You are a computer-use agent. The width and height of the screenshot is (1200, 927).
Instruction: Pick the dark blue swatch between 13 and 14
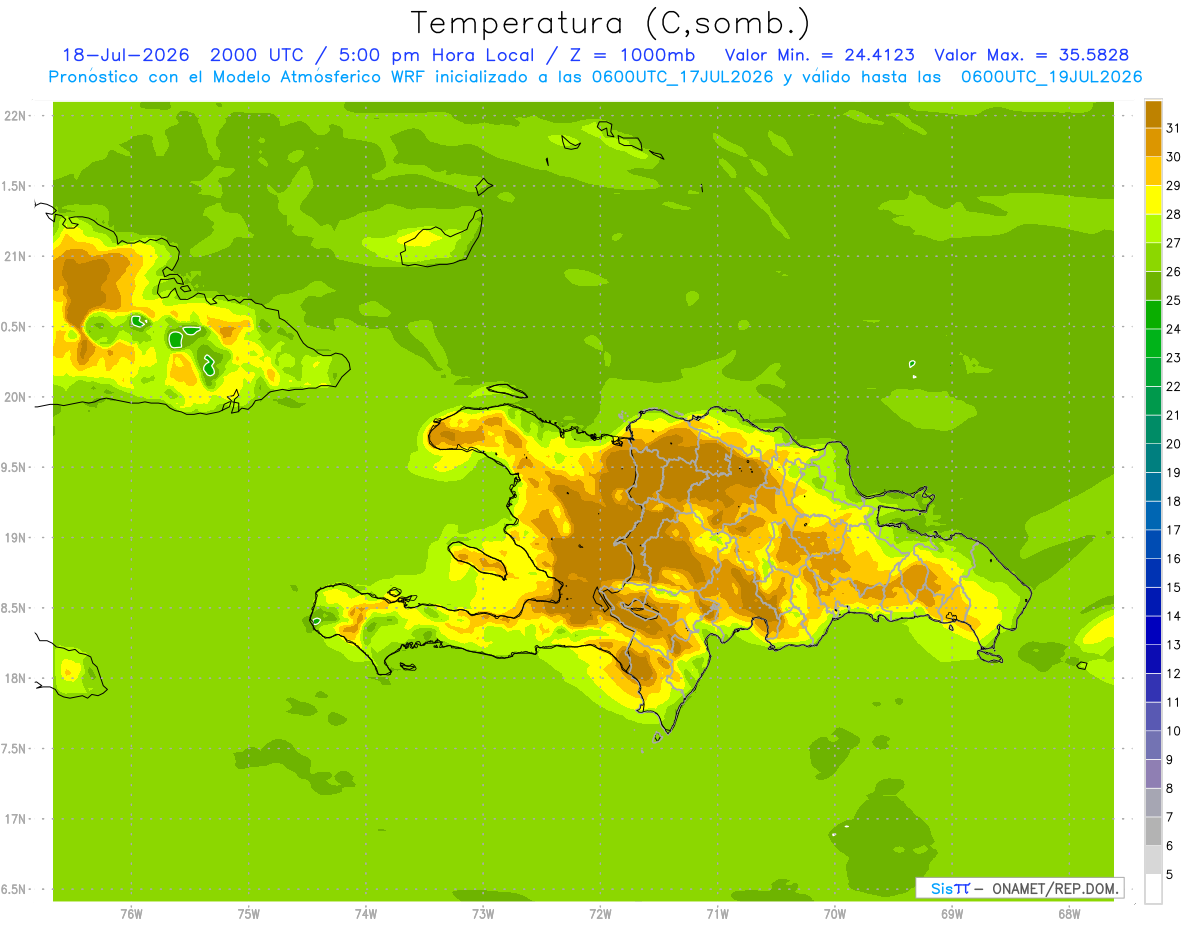click(1153, 630)
